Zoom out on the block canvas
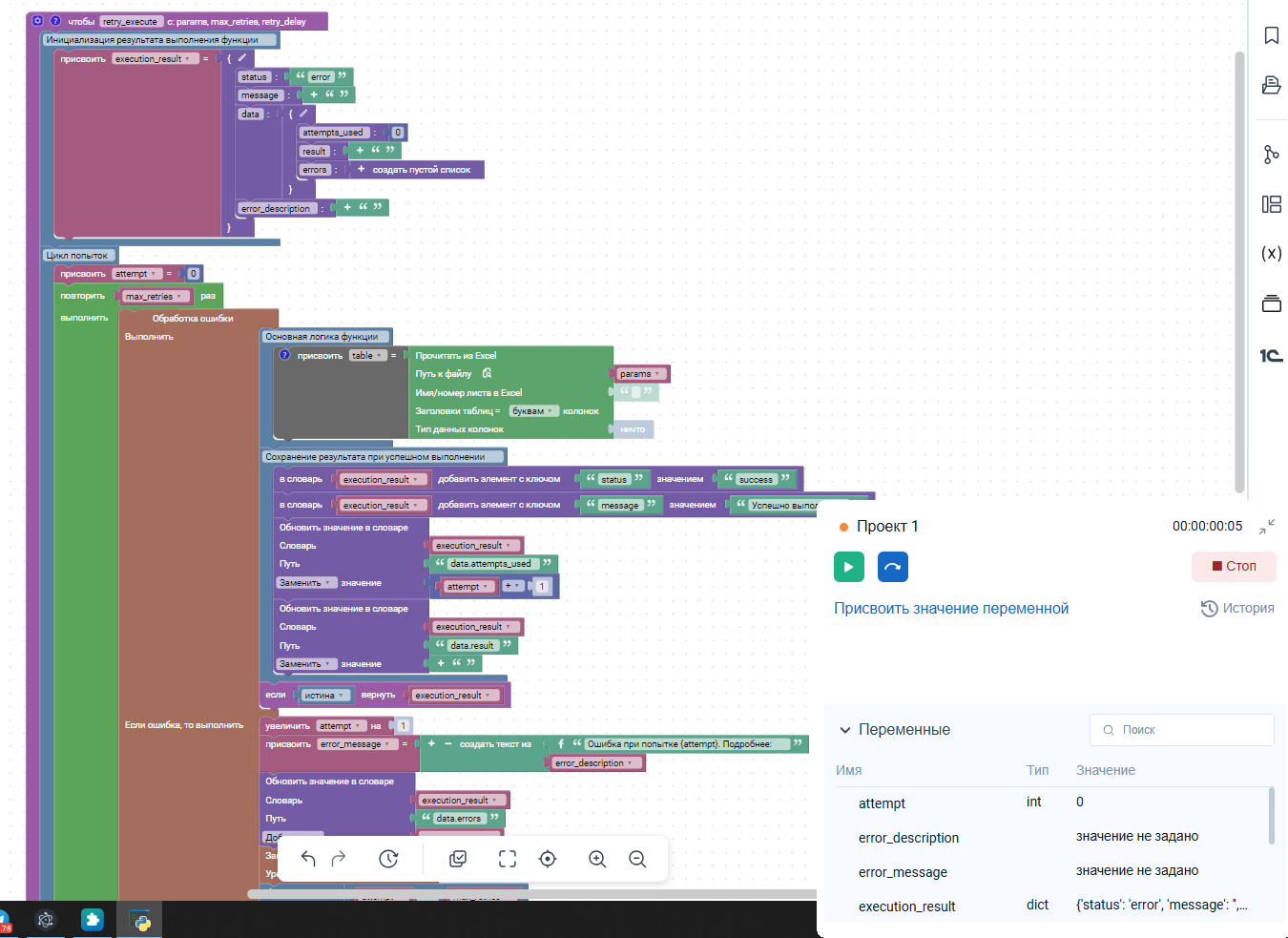The image size is (1288, 938). (x=637, y=859)
